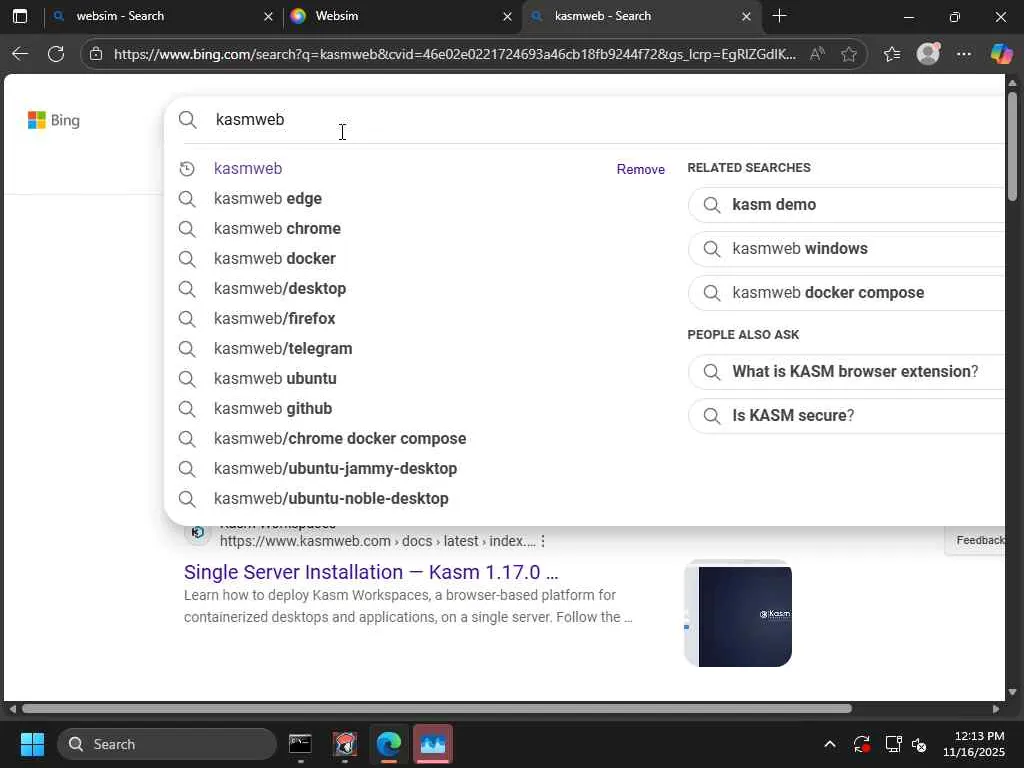Open the Kasm video thumbnail
1024x768 pixels.
point(738,614)
